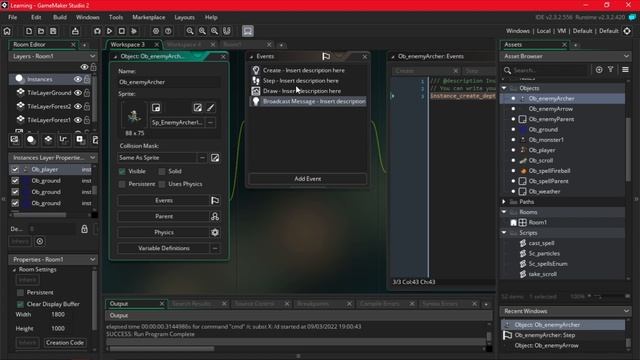The image size is (640, 360).
Task: Clean the project cache with broom icon
Action: click(134, 31)
